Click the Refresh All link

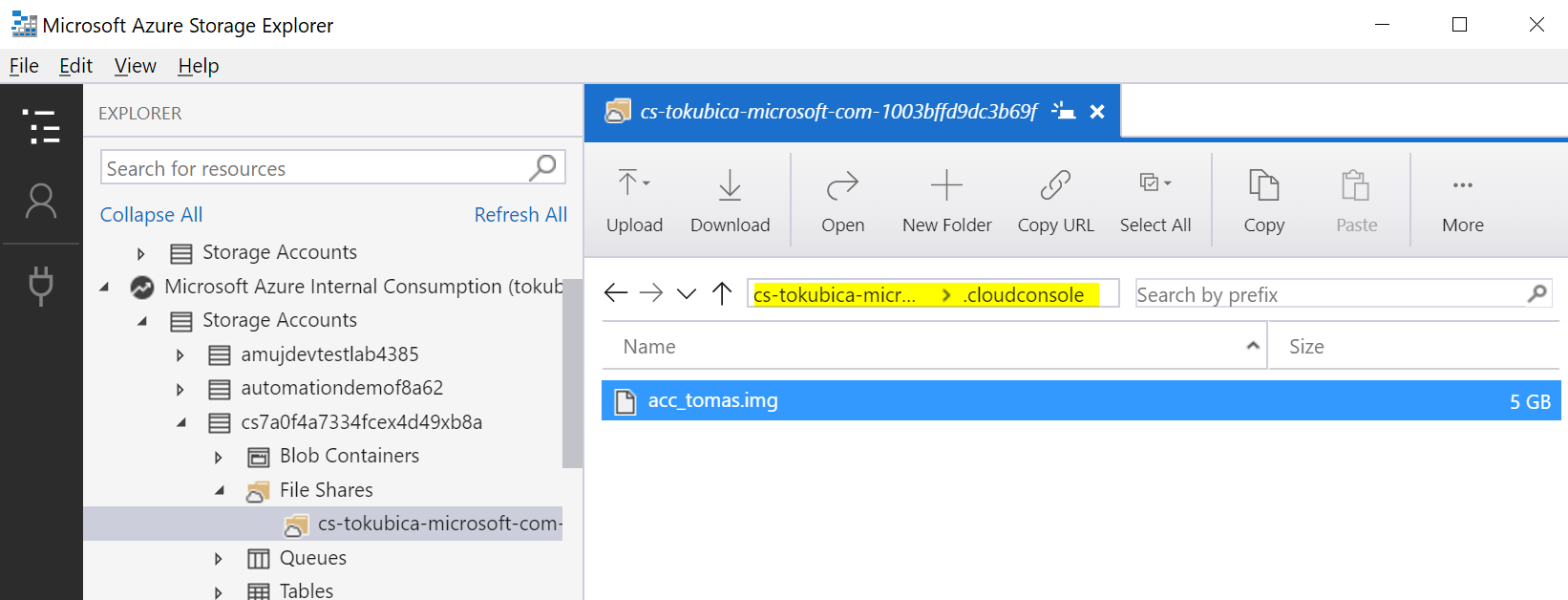coord(520,215)
